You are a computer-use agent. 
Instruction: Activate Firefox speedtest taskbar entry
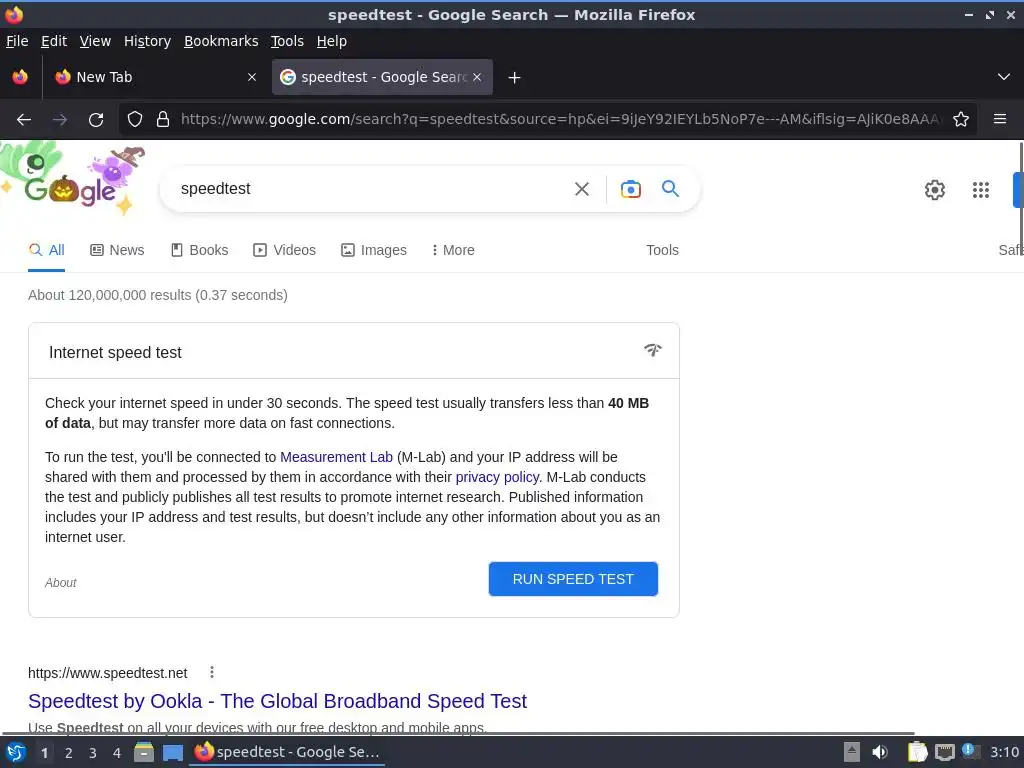(287, 752)
